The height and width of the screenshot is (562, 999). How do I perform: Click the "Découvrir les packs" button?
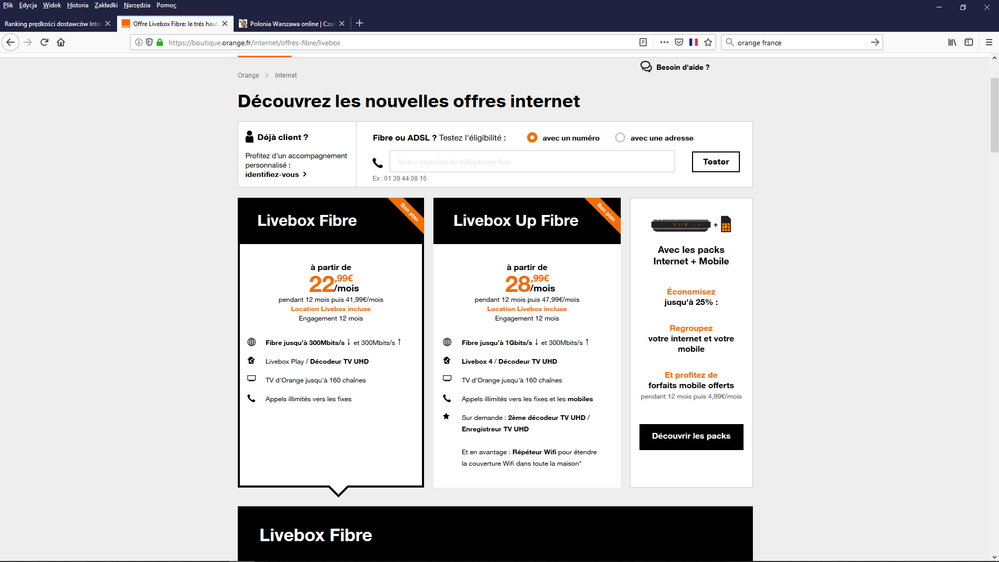coord(691,436)
